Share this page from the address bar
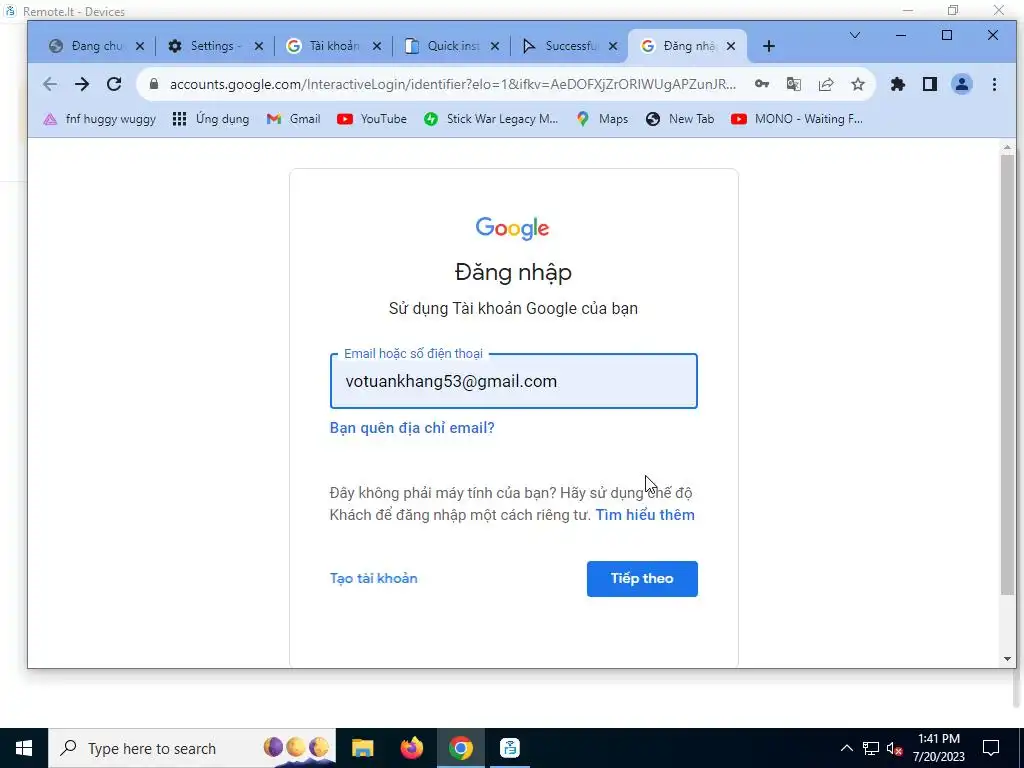This screenshot has height=768, width=1024. tap(826, 84)
